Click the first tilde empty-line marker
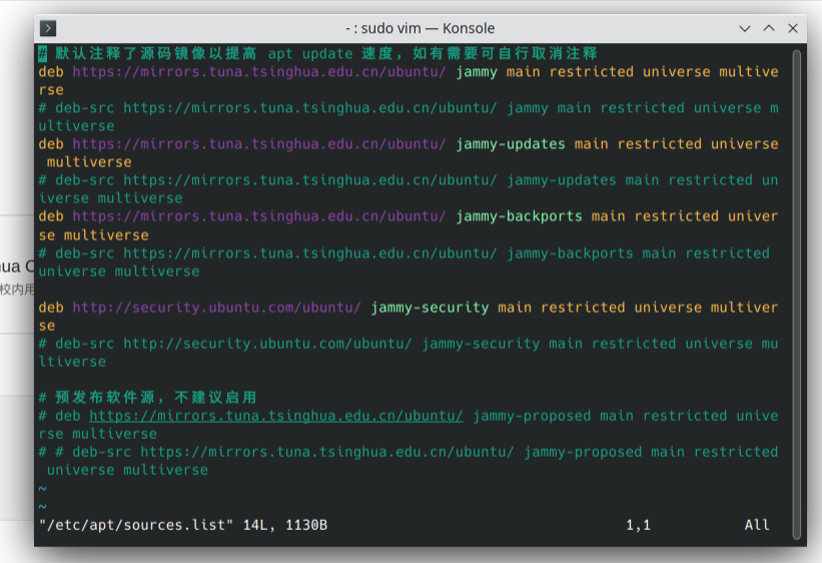822x563 pixels. coord(42,489)
